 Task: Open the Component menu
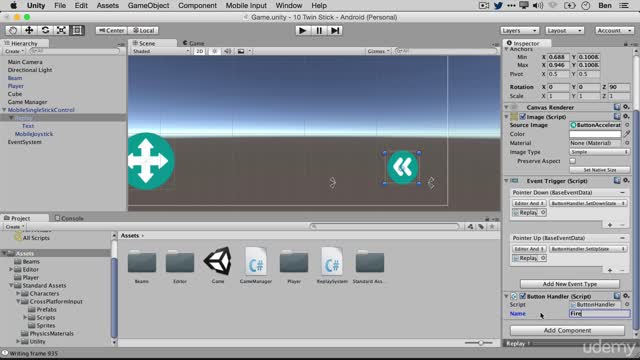tap(197, 6)
